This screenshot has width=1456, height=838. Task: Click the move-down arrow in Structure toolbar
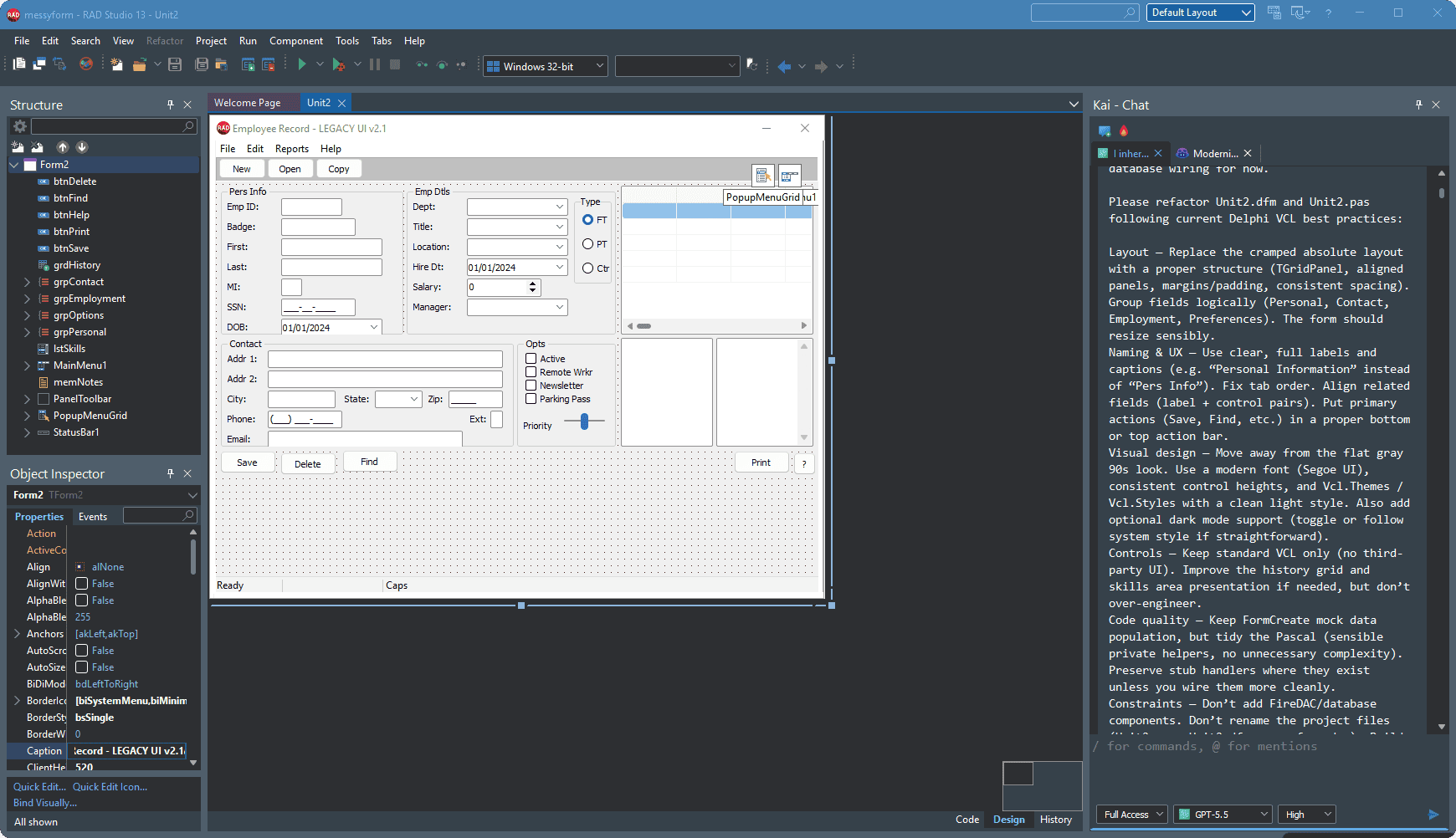pyautogui.click(x=82, y=147)
